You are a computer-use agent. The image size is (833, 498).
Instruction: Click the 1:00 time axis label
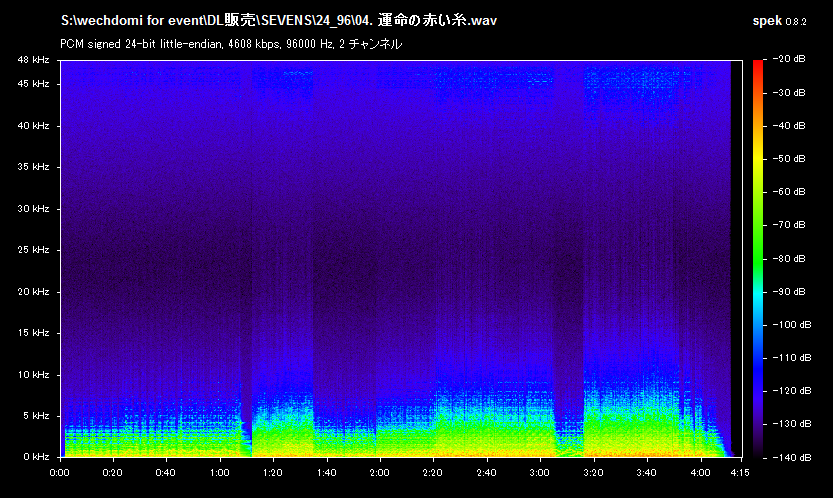click(x=219, y=473)
